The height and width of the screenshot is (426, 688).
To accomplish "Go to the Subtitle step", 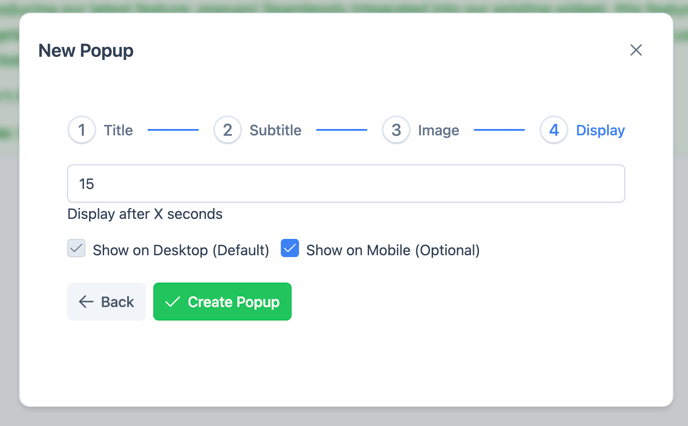I will pyautogui.click(x=275, y=130).
